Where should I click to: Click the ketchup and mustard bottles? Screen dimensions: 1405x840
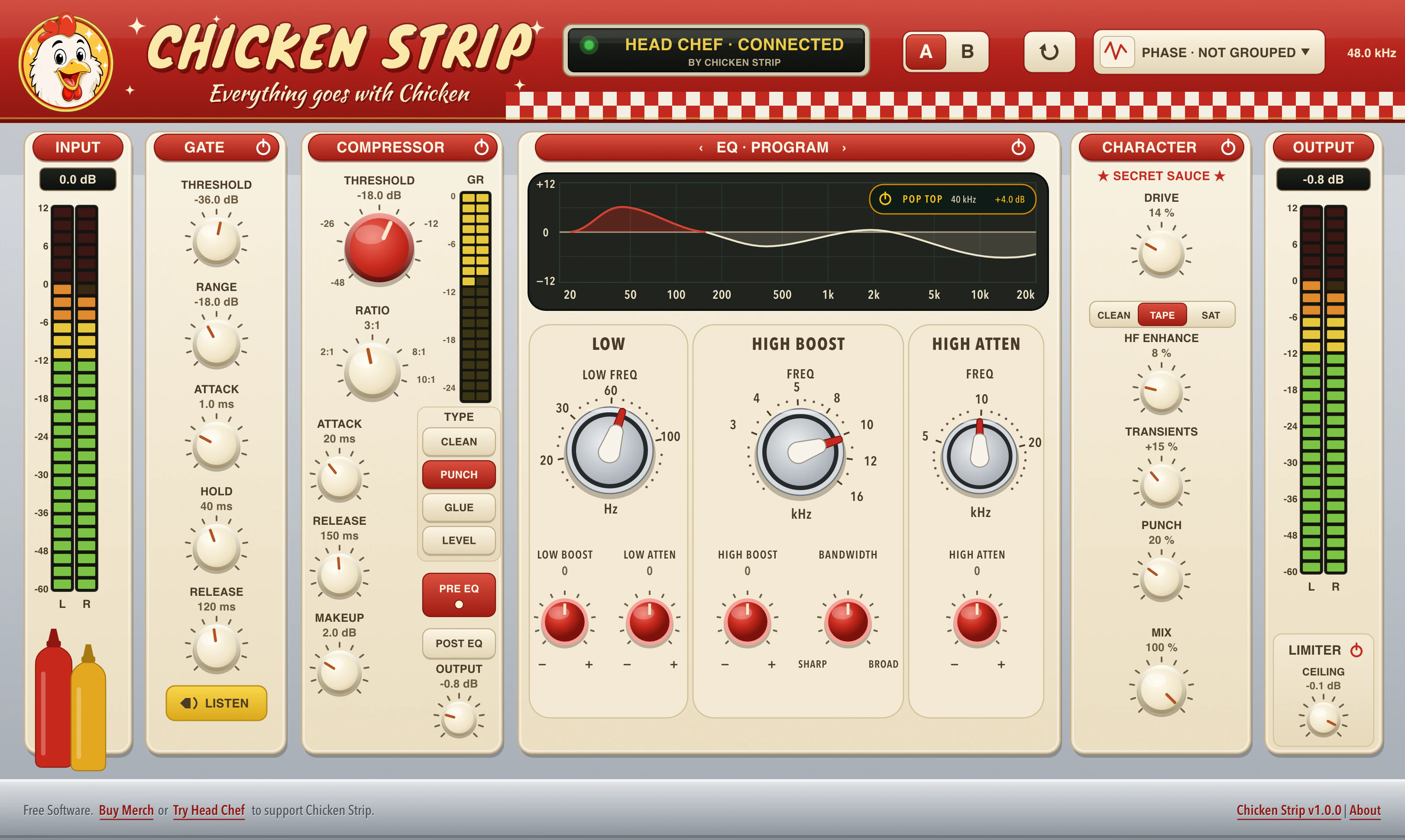(x=70, y=700)
